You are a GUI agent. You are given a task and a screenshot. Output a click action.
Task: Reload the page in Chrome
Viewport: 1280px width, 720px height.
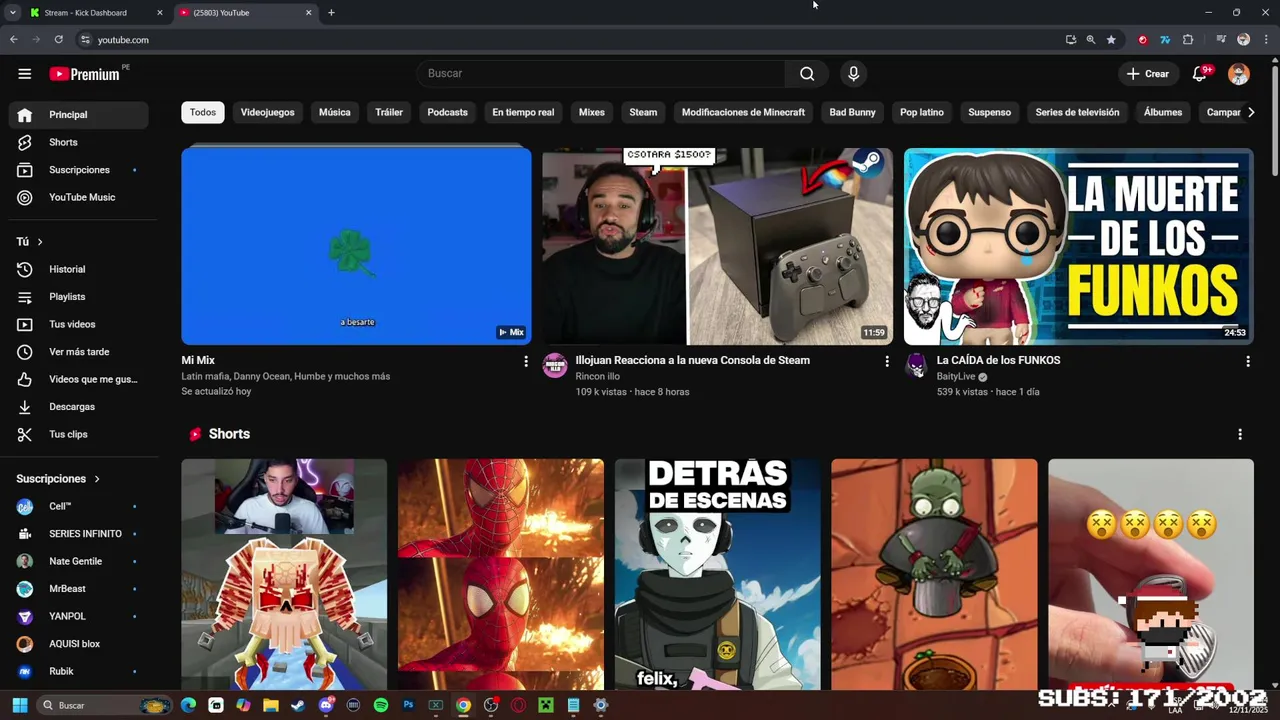[59, 40]
